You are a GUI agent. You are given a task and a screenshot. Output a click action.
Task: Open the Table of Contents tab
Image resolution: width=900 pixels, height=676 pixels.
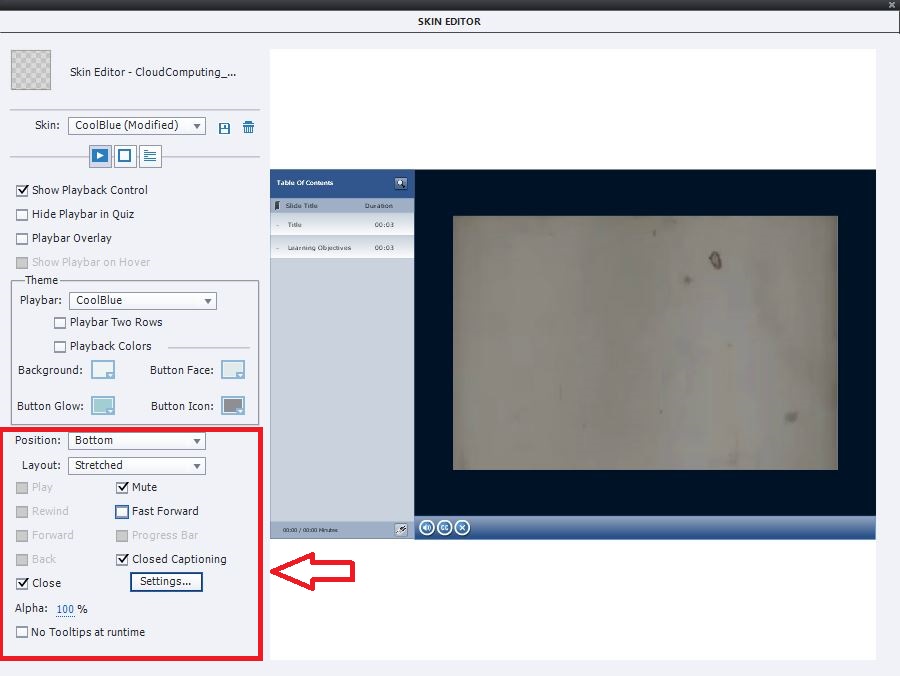(151, 156)
